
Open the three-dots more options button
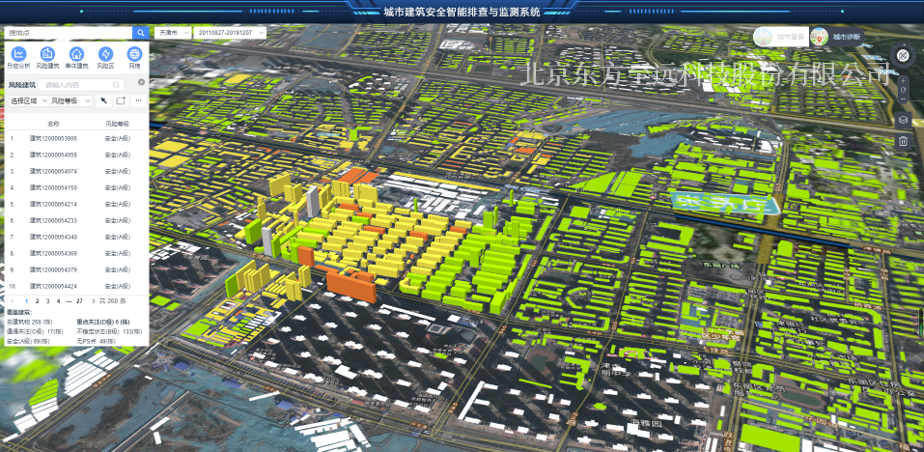point(138,101)
